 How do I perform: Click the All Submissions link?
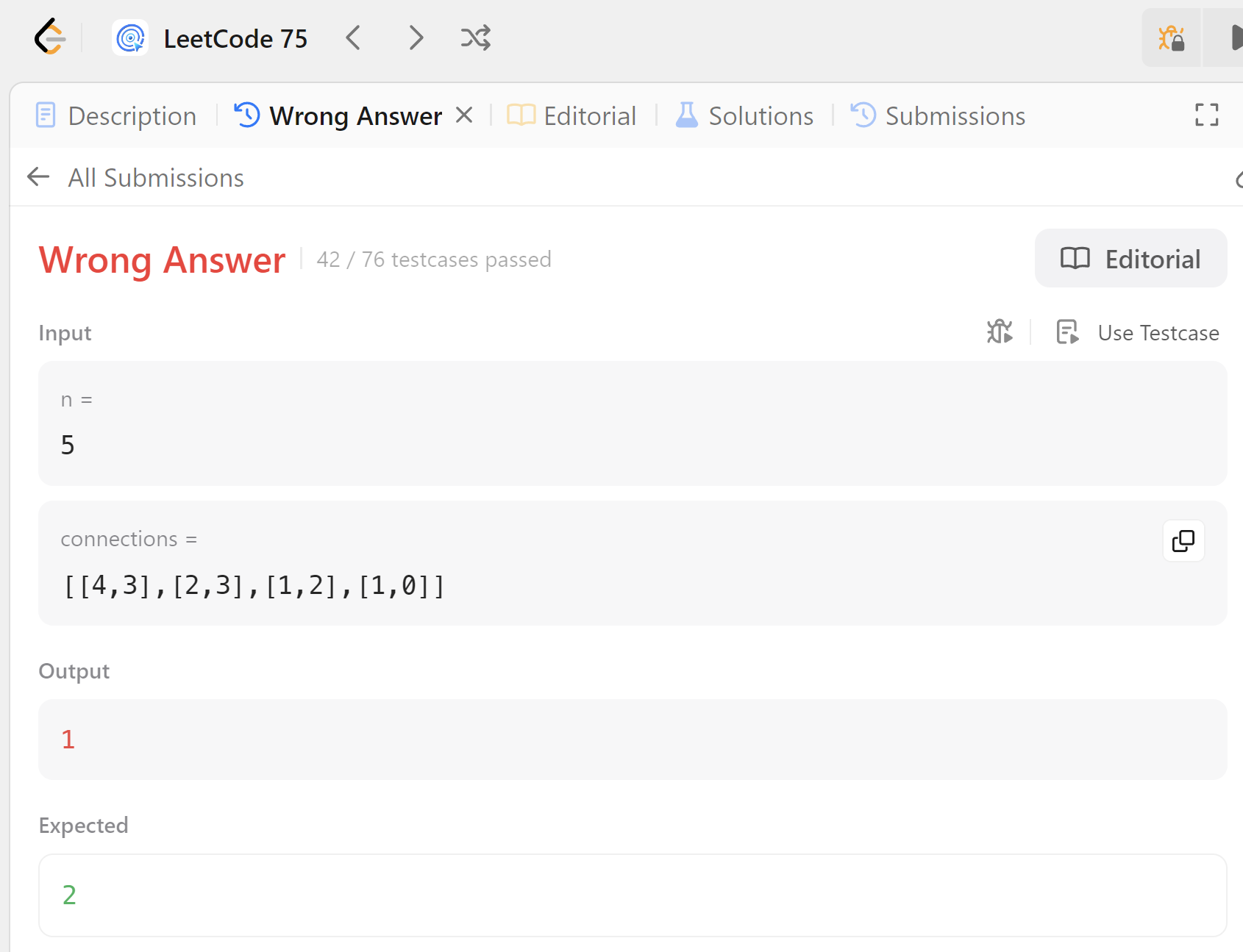tap(156, 178)
